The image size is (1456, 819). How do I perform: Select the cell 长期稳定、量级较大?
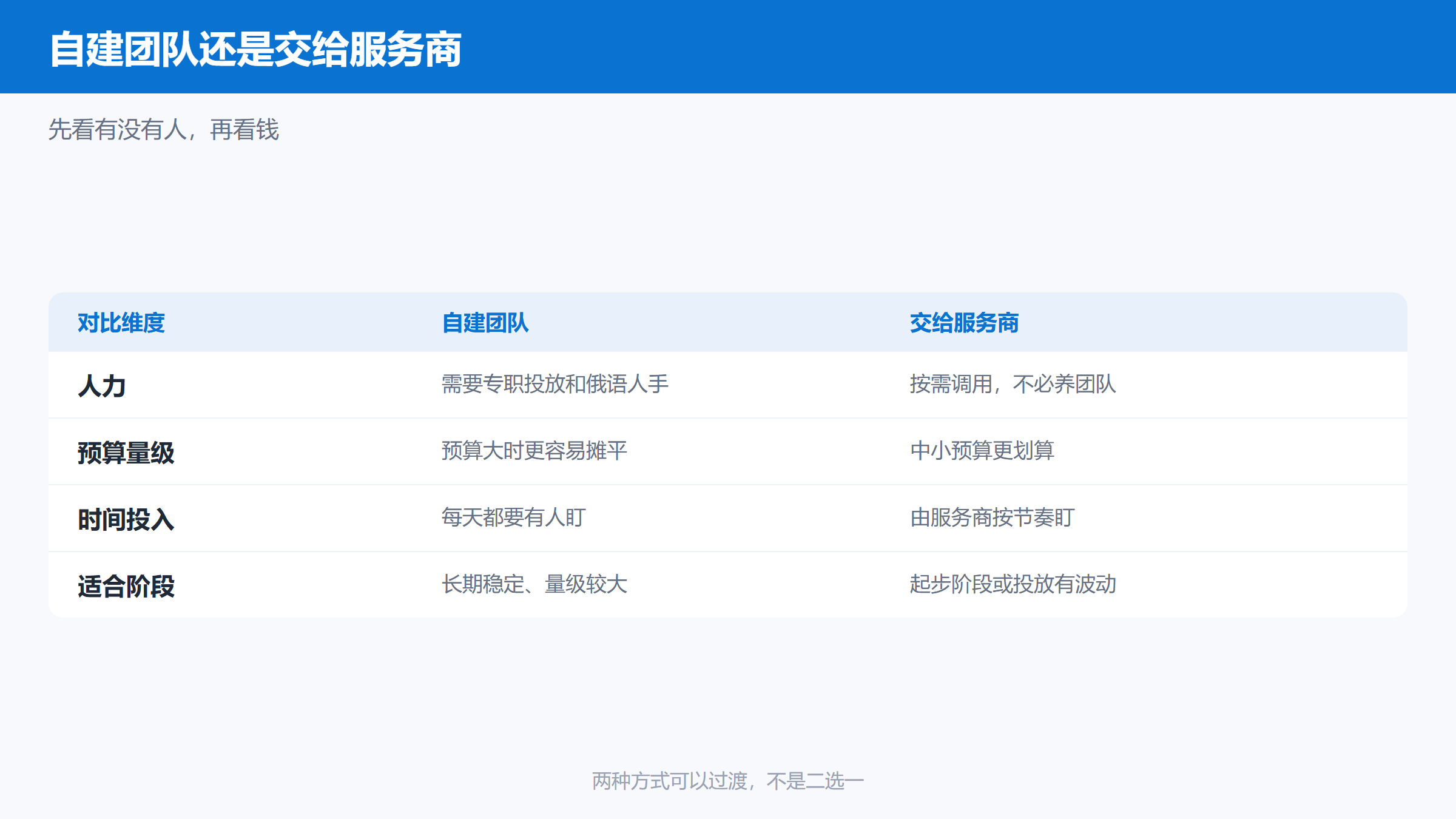click(534, 584)
